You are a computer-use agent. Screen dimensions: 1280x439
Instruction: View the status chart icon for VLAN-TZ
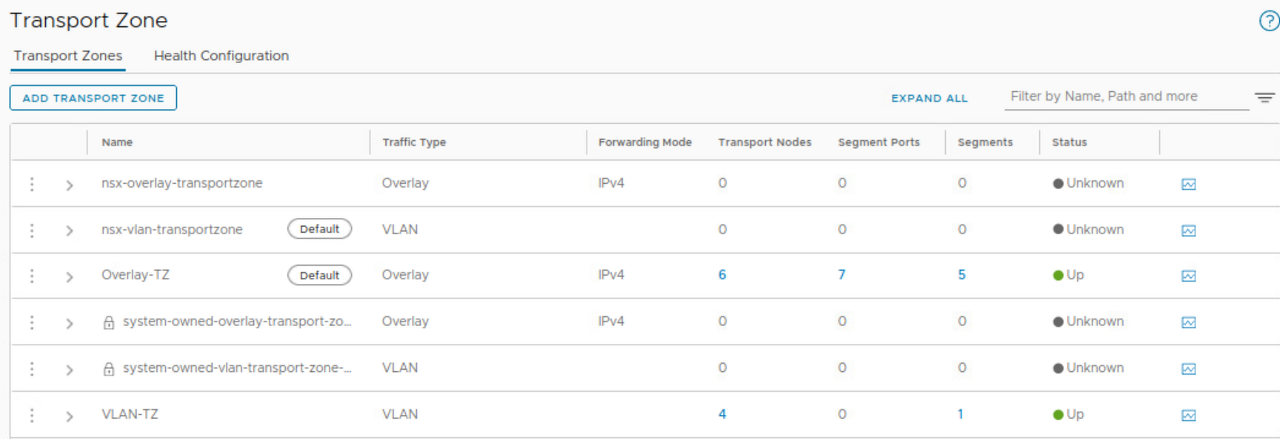tap(1188, 415)
